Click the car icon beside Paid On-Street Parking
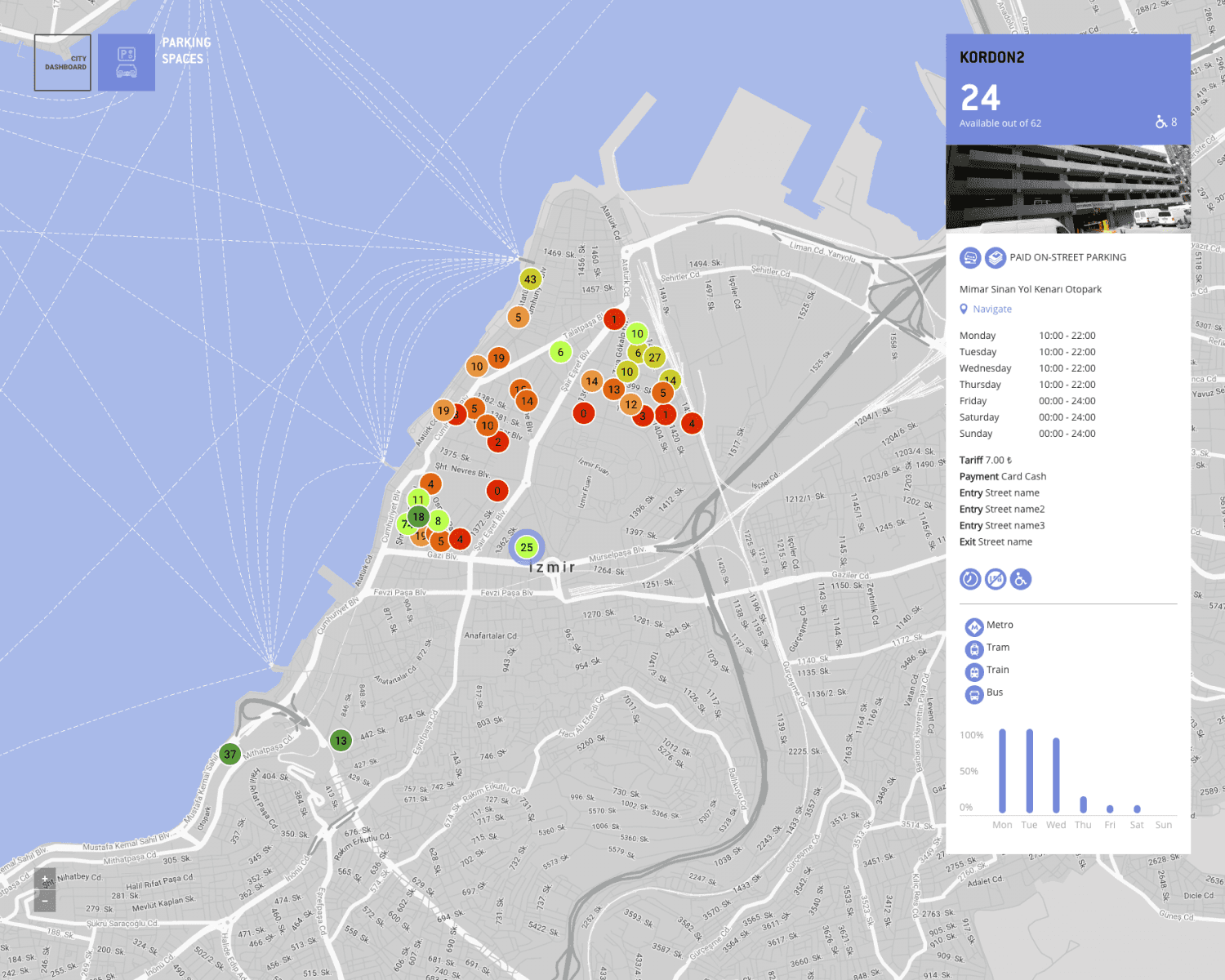 click(970, 258)
